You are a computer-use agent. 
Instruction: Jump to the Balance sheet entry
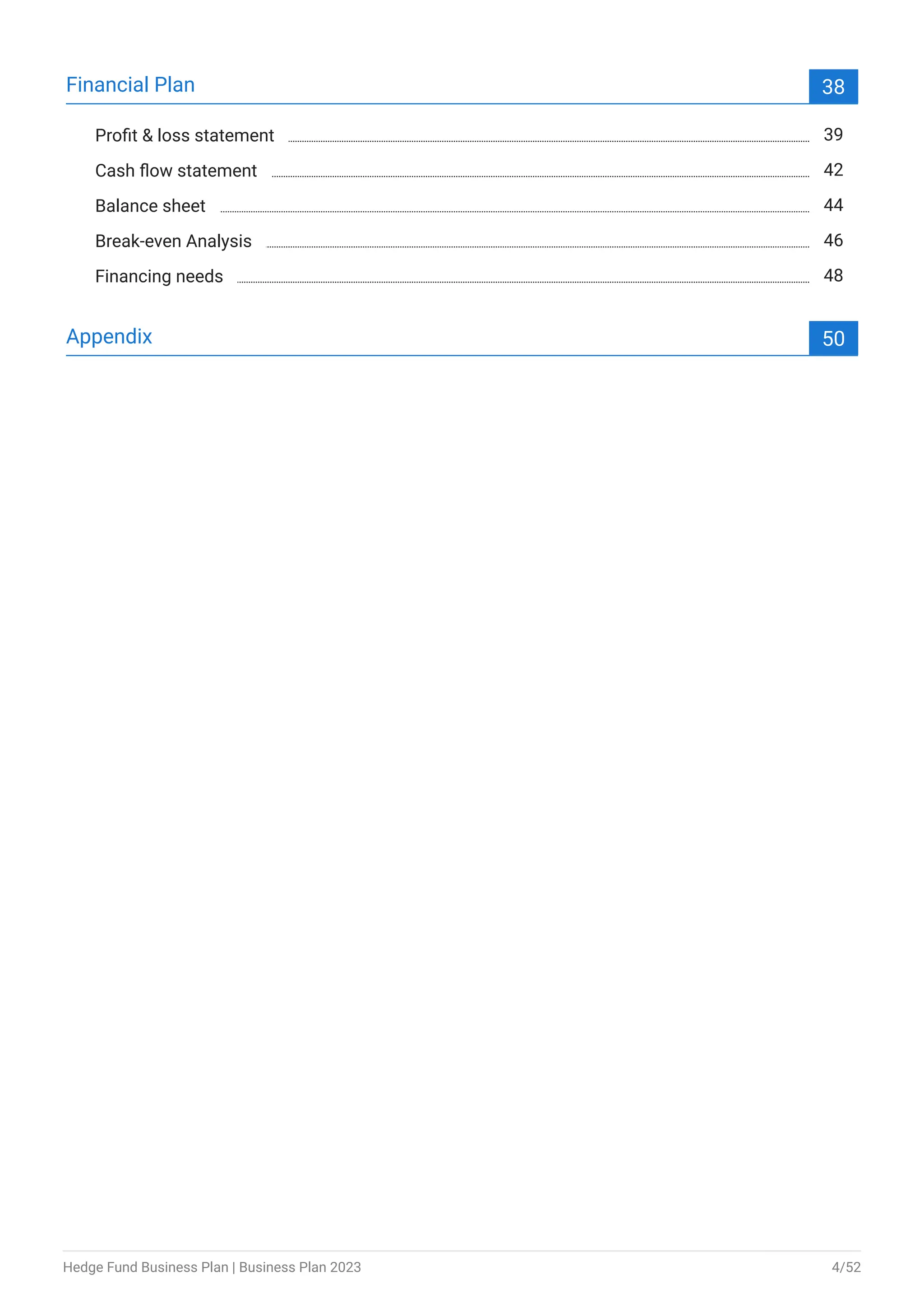click(x=150, y=206)
